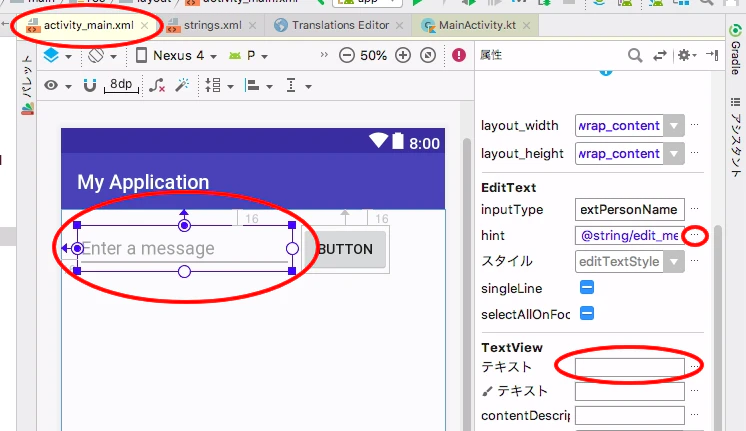Search attributes with the magnifier icon

pyautogui.click(x=635, y=56)
